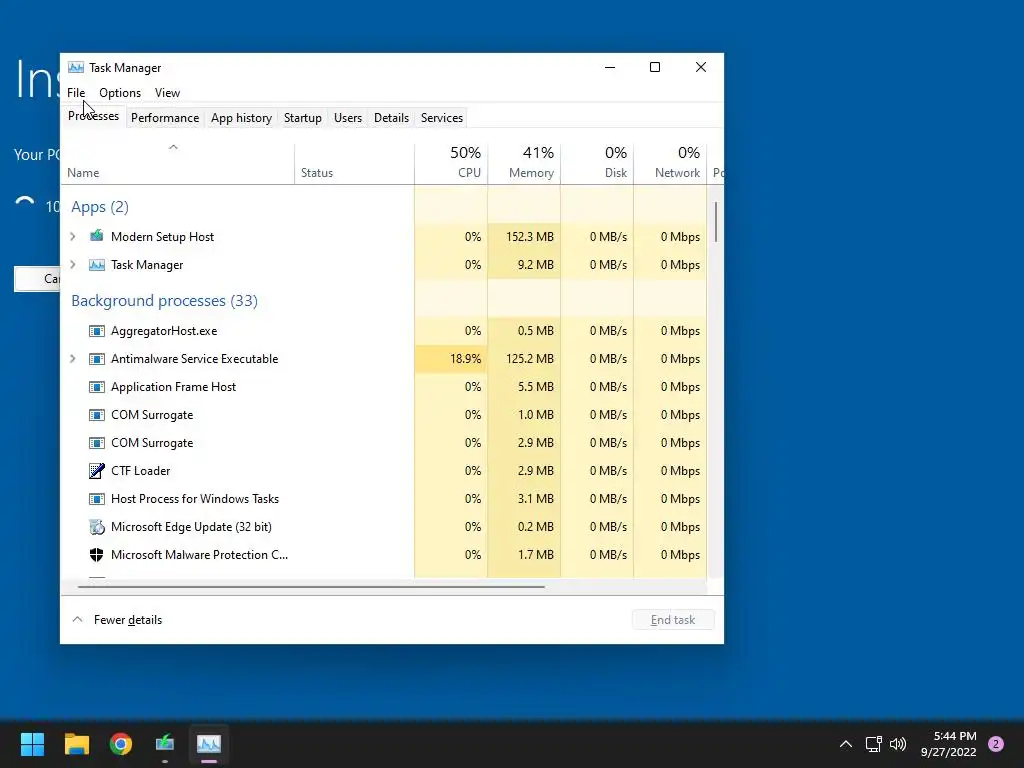The width and height of the screenshot is (1024, 768).
Task: Open the File menu
Action: [x=76, y=93]
